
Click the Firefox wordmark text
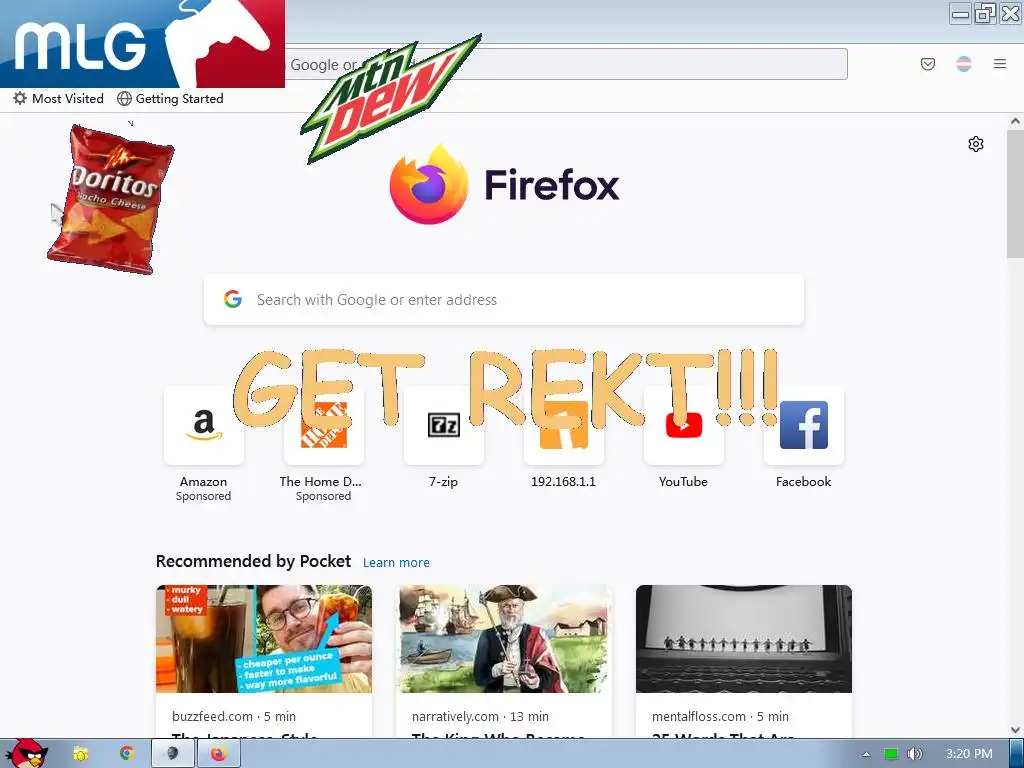pos(552,185)
